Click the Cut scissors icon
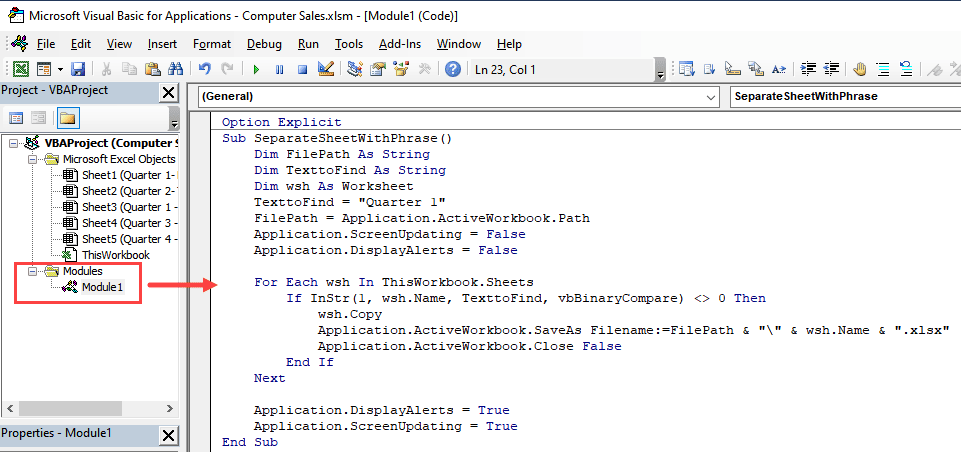The height and width of the screenshot is (452, 961). (x=106, y=69)
